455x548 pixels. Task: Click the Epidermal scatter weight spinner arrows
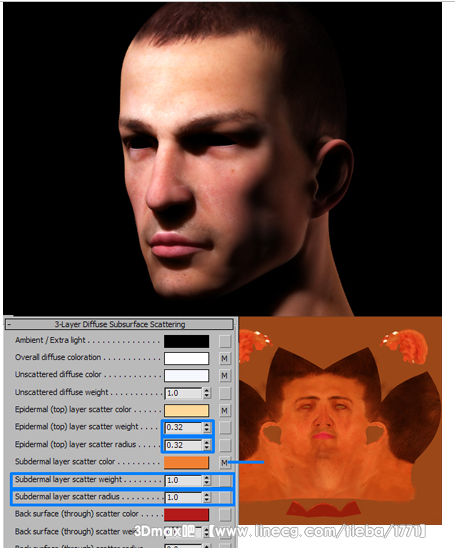click(207, 427)
